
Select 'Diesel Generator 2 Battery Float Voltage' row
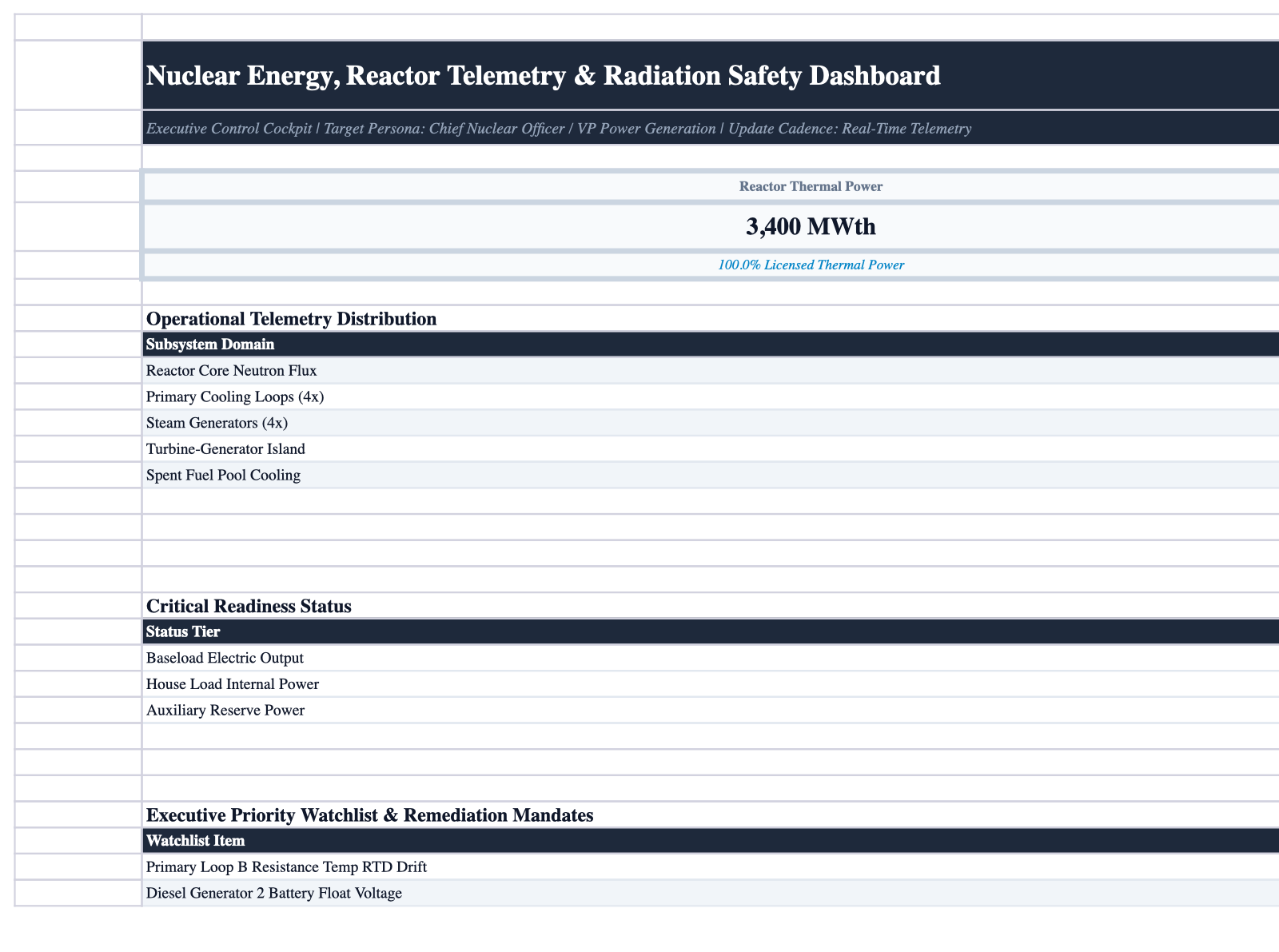[x=711, y=893]
